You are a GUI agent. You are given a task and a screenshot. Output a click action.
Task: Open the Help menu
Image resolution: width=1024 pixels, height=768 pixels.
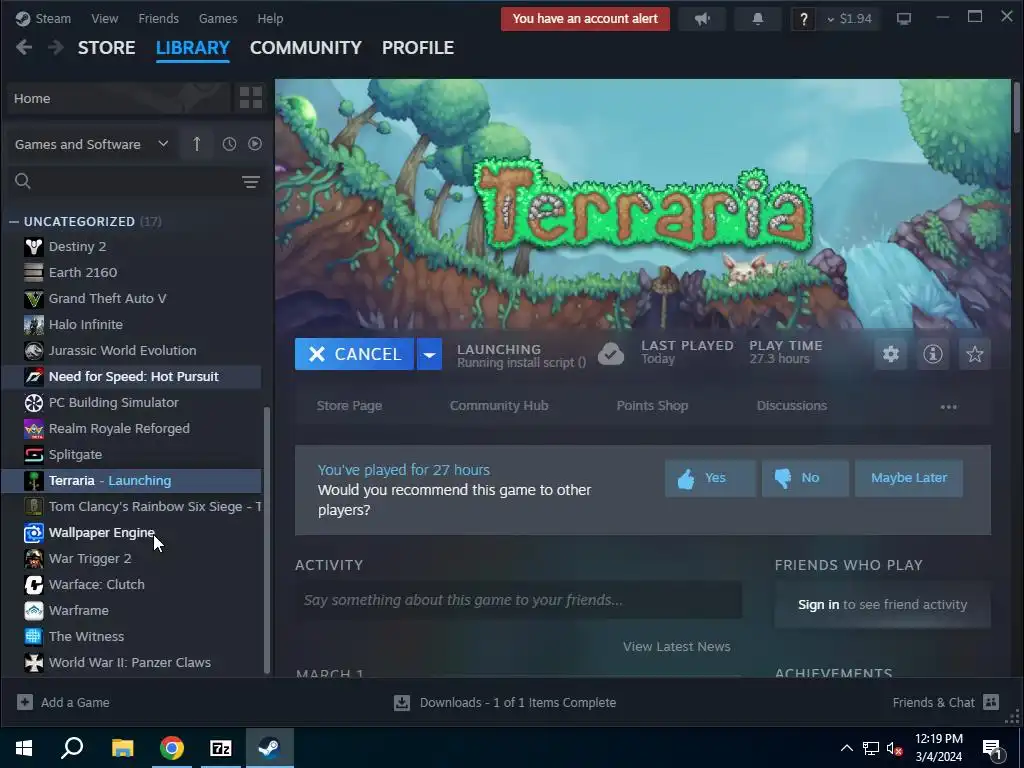pos(270,19)
